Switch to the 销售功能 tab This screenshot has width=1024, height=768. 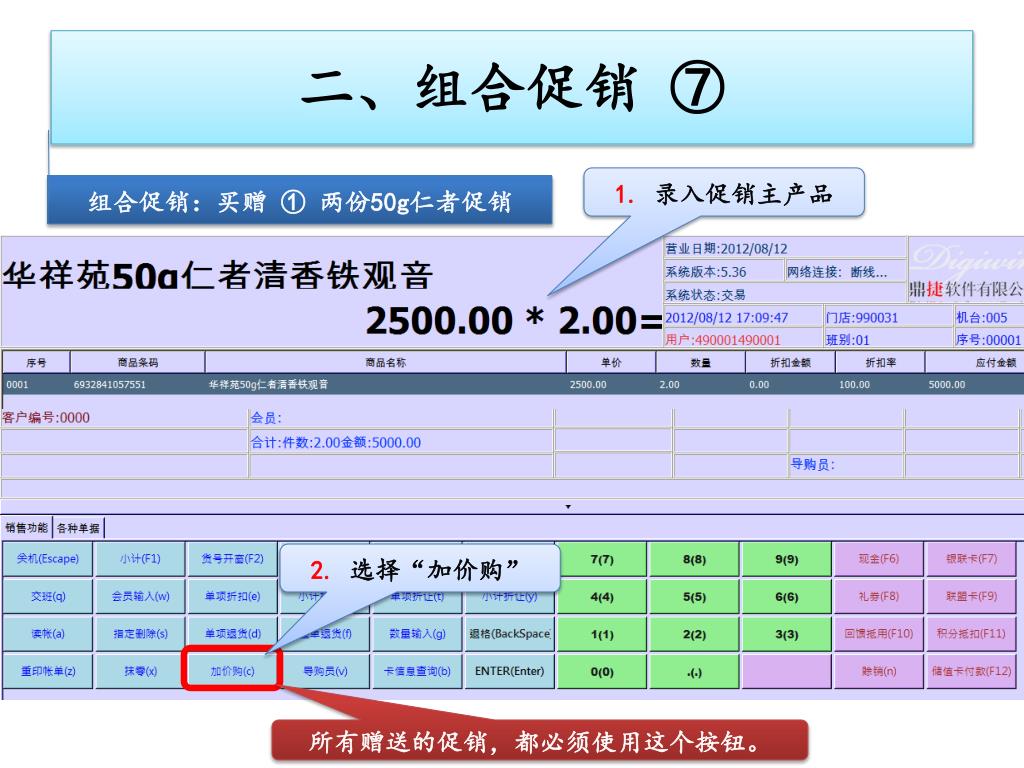[x=27, y=527]
